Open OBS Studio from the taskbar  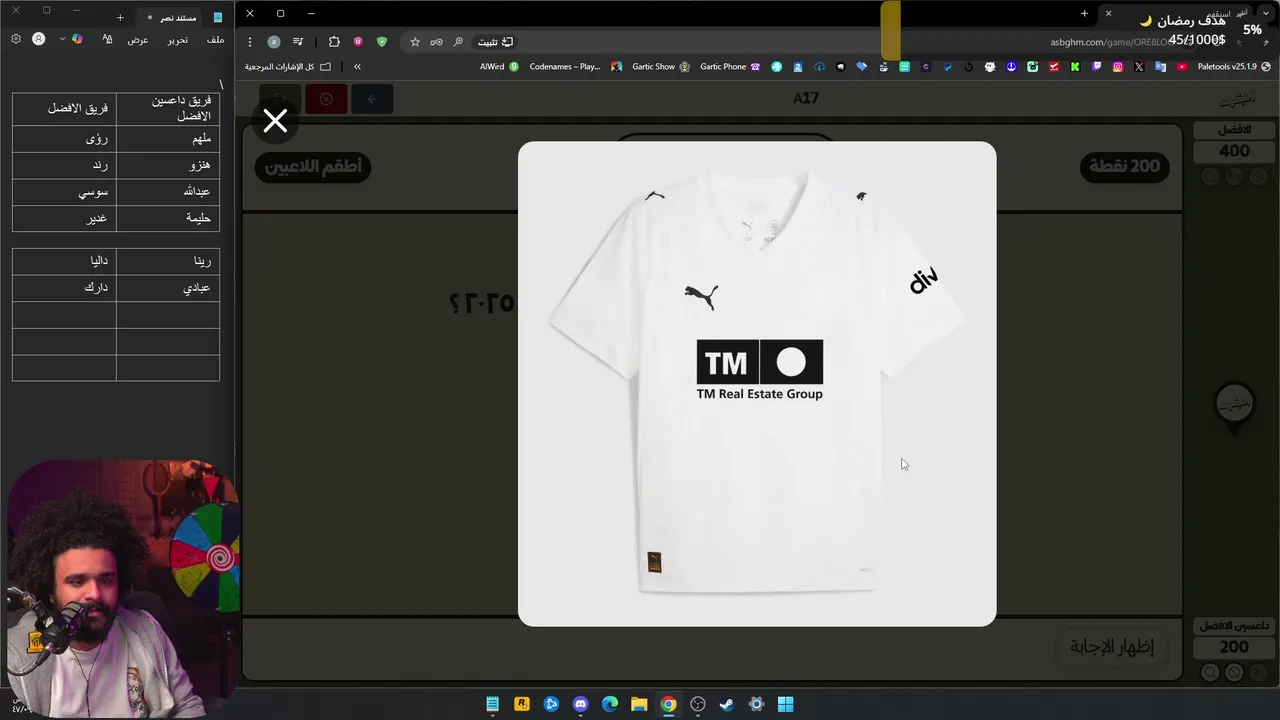[698, 704]
